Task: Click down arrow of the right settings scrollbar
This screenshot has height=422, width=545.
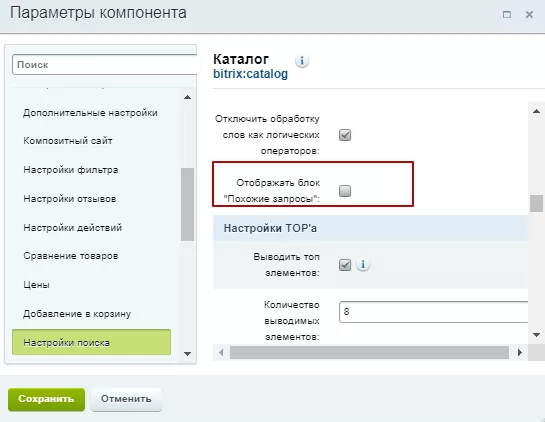Action: click(536, 335)
